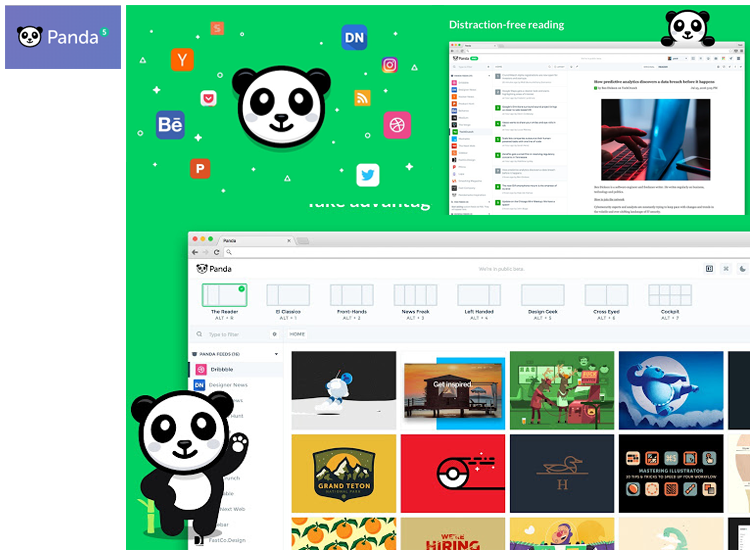Click the small orange S icon
750x550 pixels.
pyautogui.click(x=217, y=28)
